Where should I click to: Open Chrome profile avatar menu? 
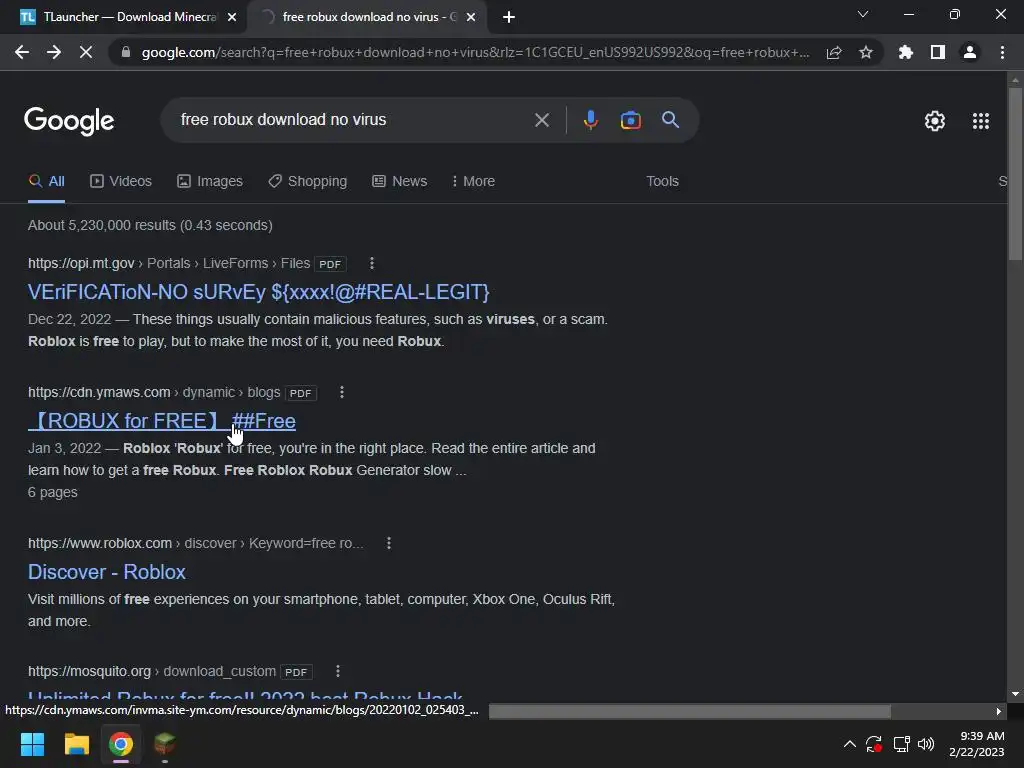click(x=970, y=52)
